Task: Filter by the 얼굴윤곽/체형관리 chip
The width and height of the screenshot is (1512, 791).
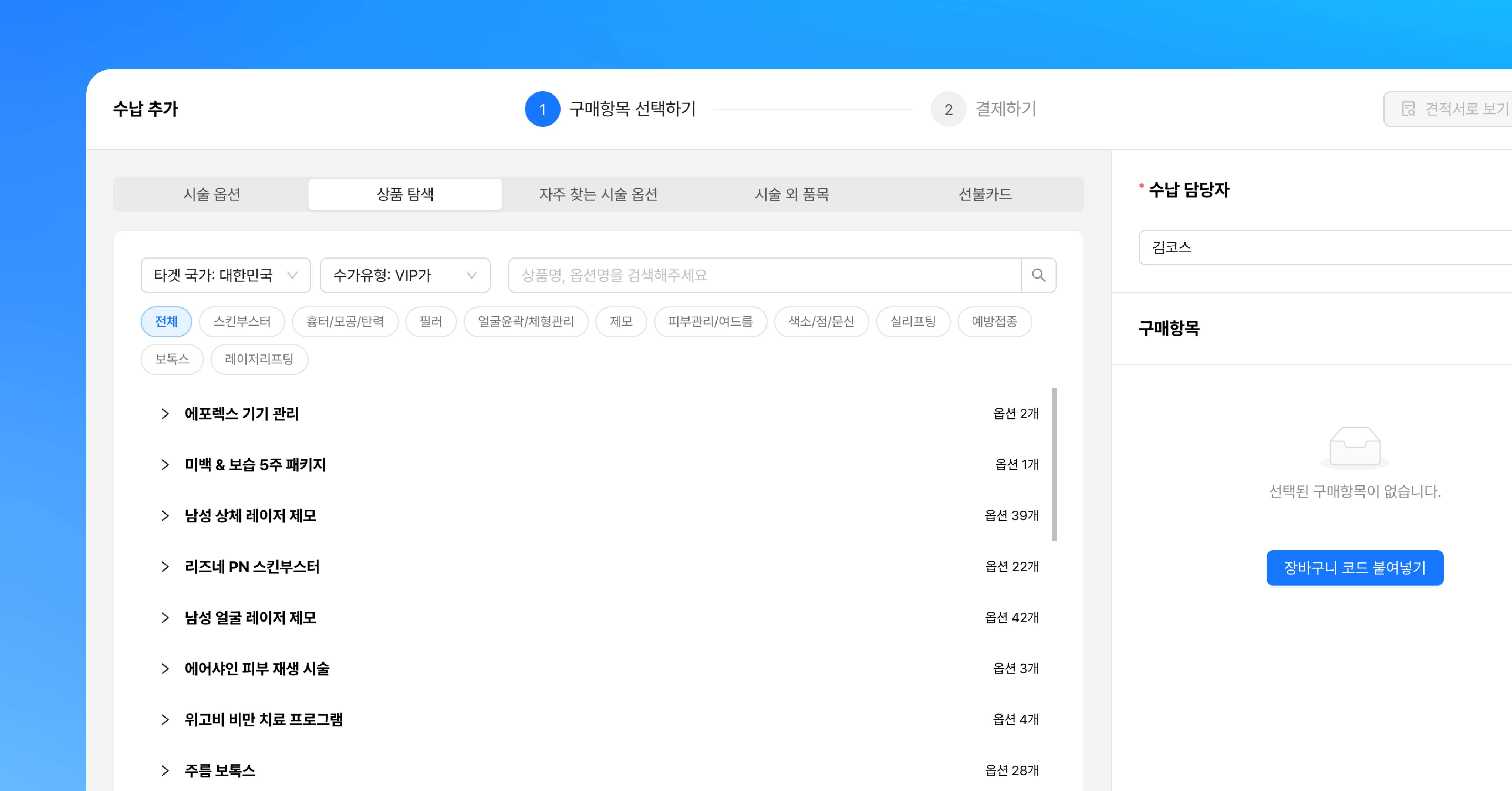Action: click(526, 321)
